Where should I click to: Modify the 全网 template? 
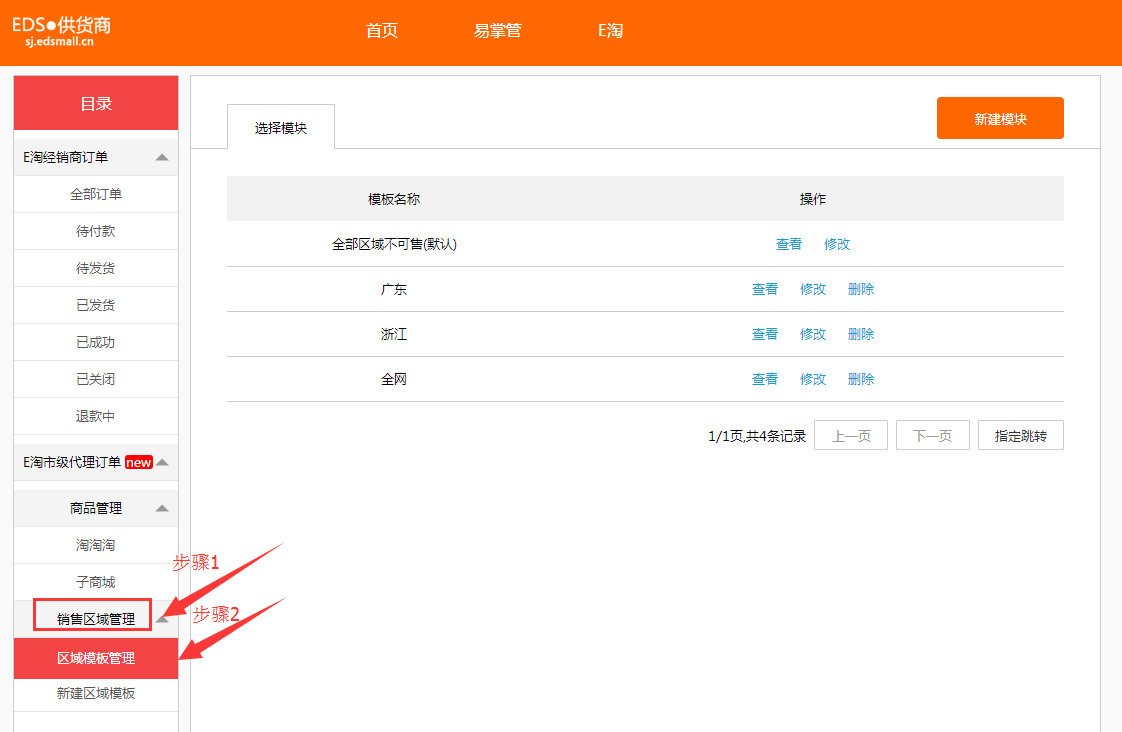pyautogui.click(x=812, y=379)
